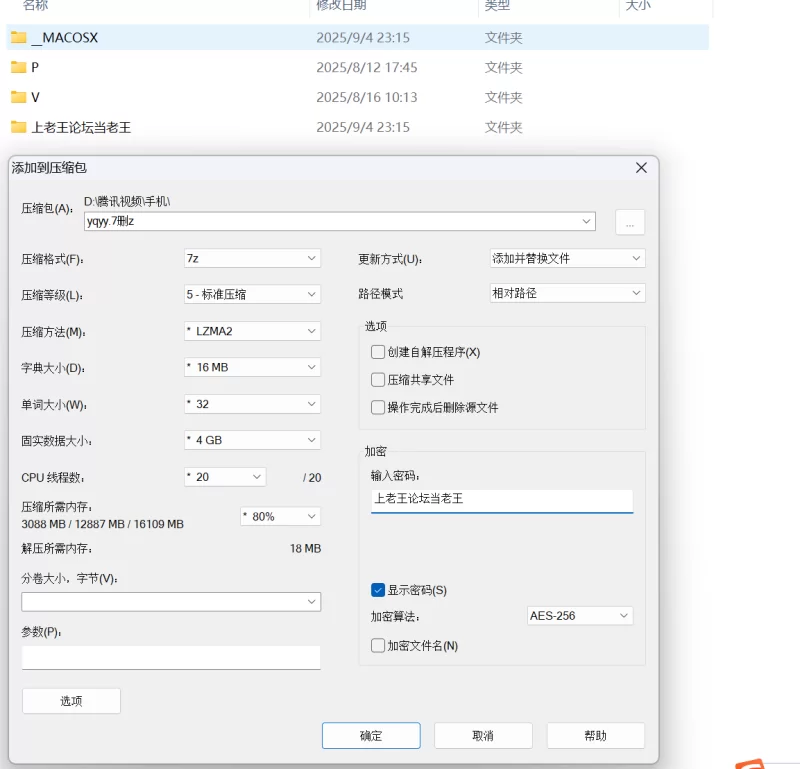
Task: Sort by the 名称 column header
Action: 35,6
